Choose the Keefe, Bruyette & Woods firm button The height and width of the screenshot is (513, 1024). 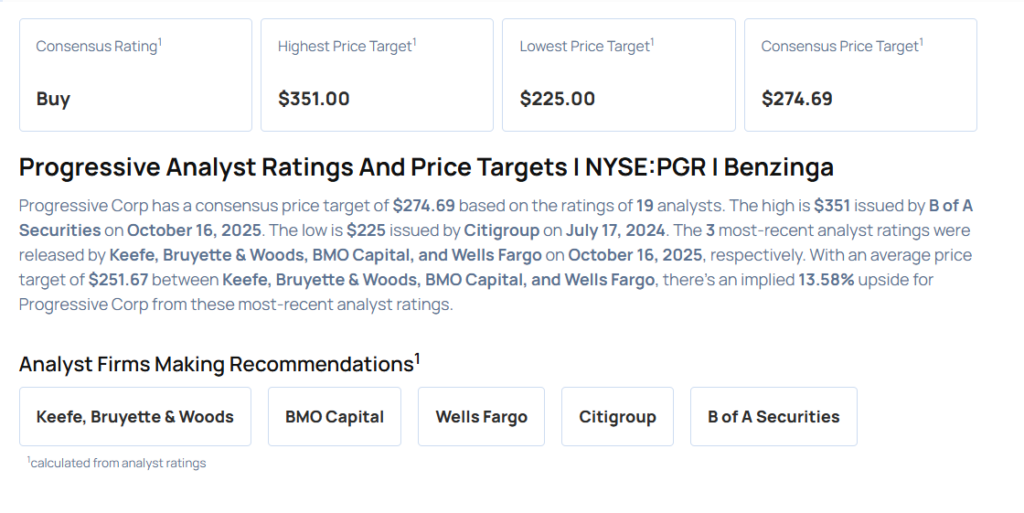click(135, 417)
